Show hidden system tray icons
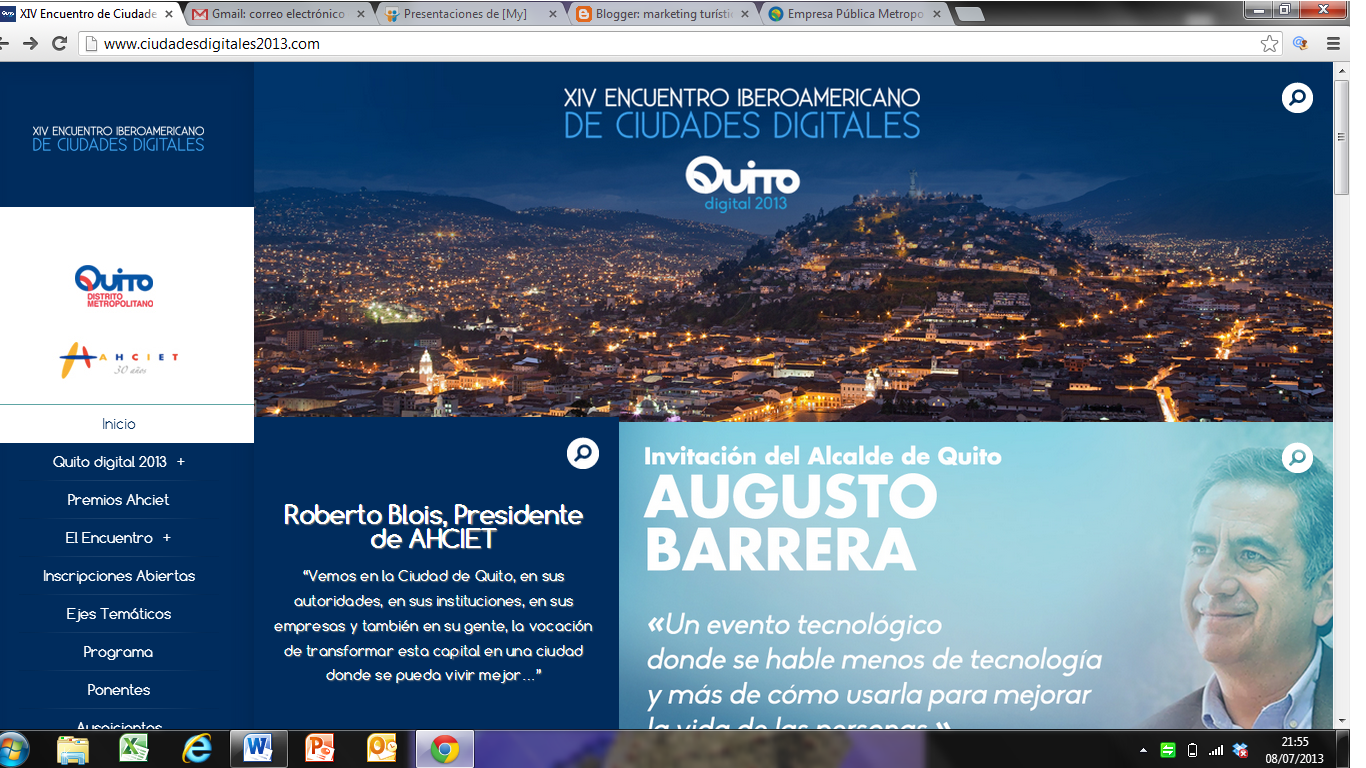This screenshot has width=1366, height=768. pos(1143,749)
